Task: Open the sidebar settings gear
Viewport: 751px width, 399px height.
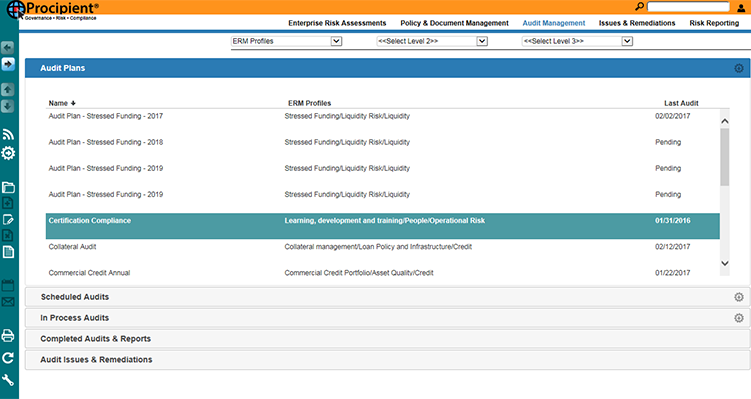Action: point(8,153)
